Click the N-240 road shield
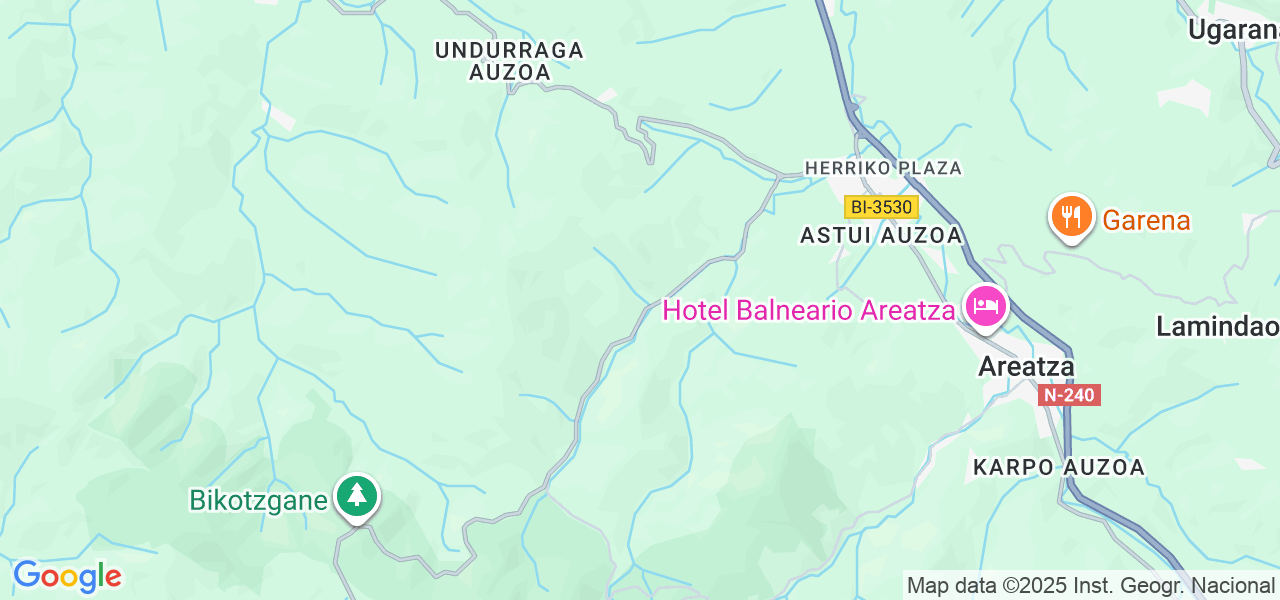This screenshot has height=600, width=1280. click(x=1069, y=395)
